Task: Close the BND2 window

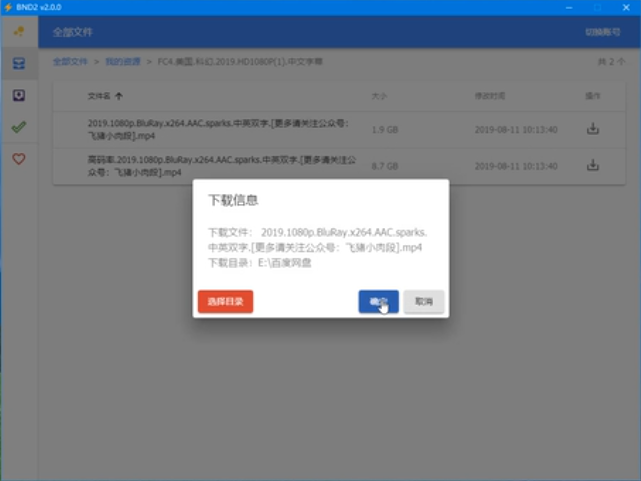Action: pos(626,7)
